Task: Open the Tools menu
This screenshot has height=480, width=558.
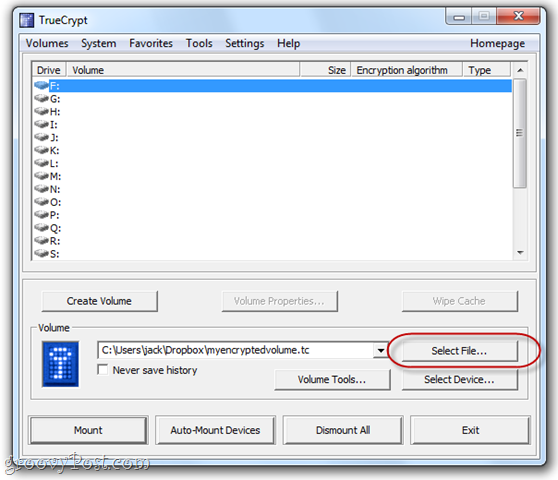Action: coord(199,43)
